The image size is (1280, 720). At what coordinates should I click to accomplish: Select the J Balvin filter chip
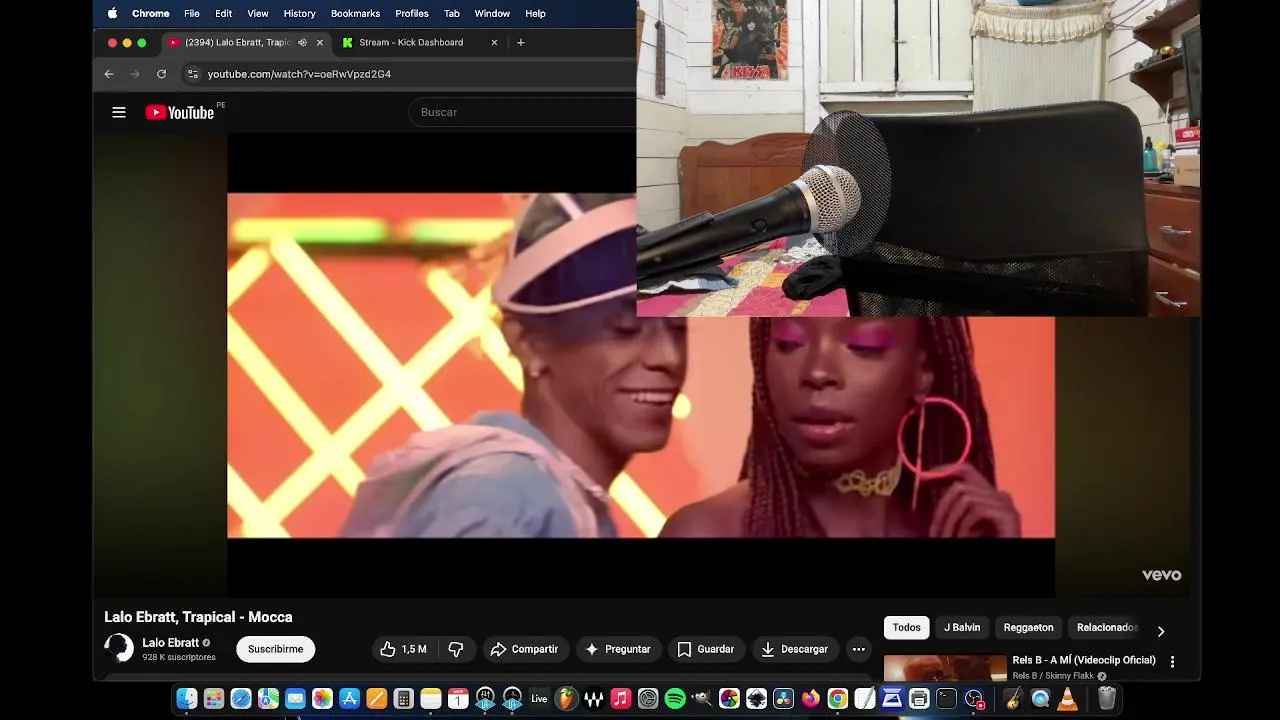point(962,628)
